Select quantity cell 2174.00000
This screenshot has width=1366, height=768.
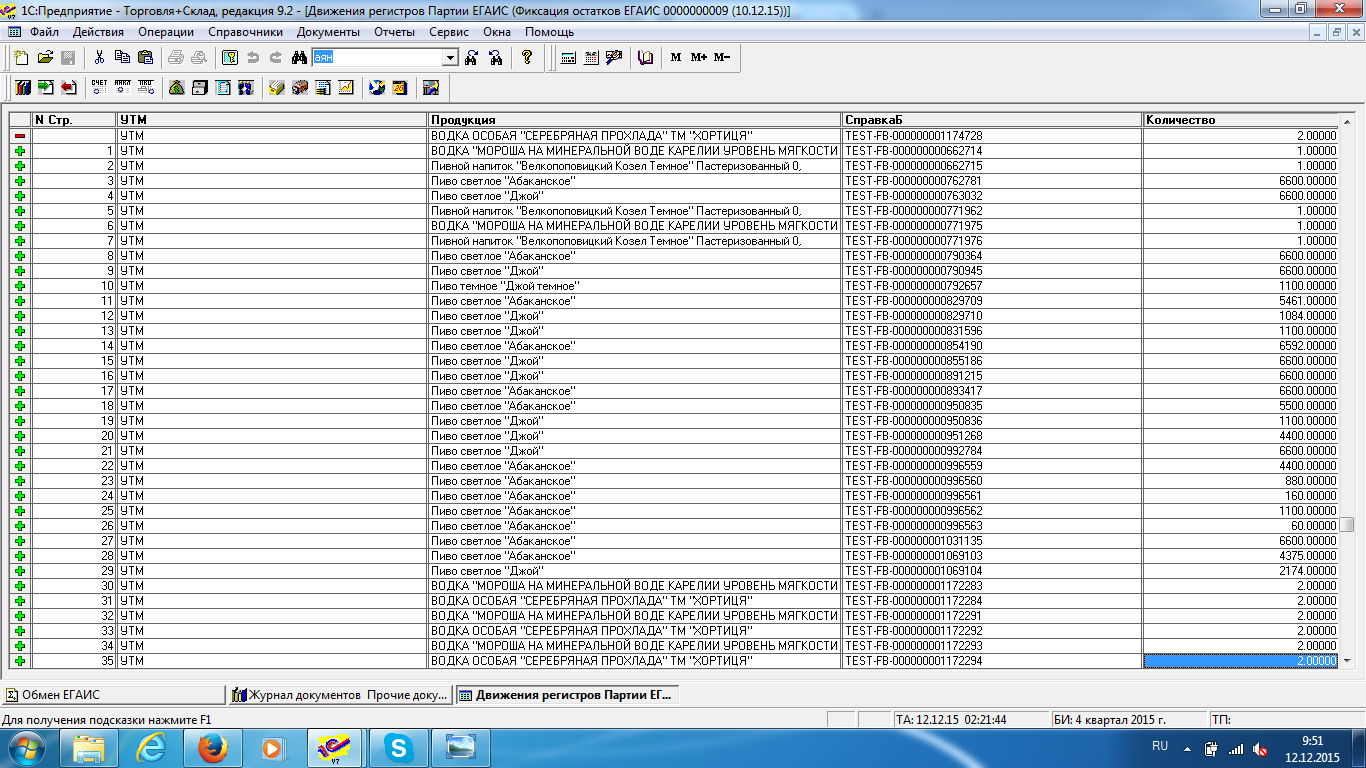[x=1241, y=571]
